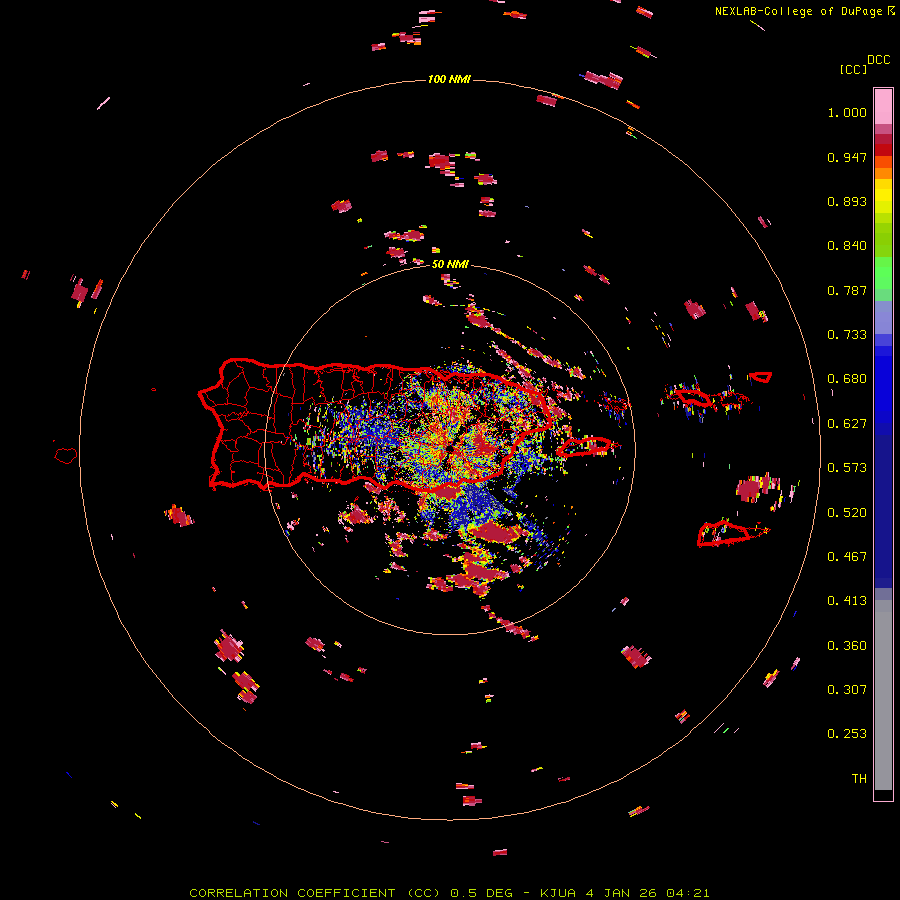This screenshot has width=900, height=900.
Task: Click the 1.000 value on the scale
Action: click(847, 112)
